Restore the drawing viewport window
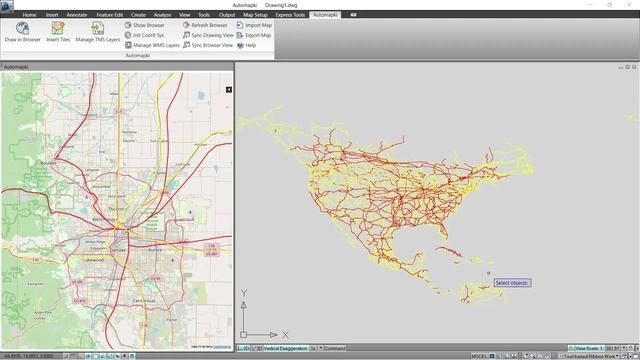The image size is (640, 360). [x=628, y=67]
